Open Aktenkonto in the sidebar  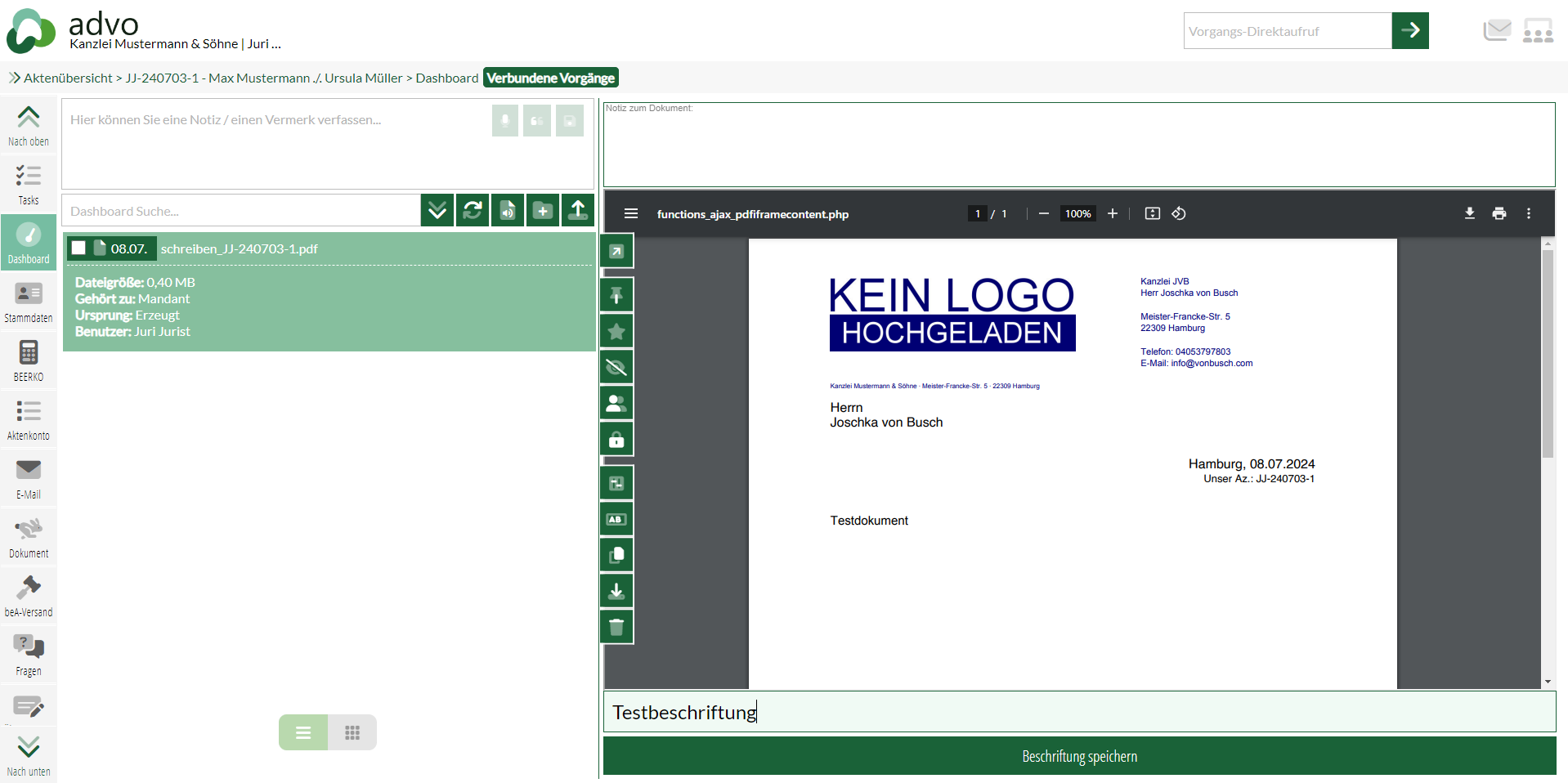pos(29,419)
